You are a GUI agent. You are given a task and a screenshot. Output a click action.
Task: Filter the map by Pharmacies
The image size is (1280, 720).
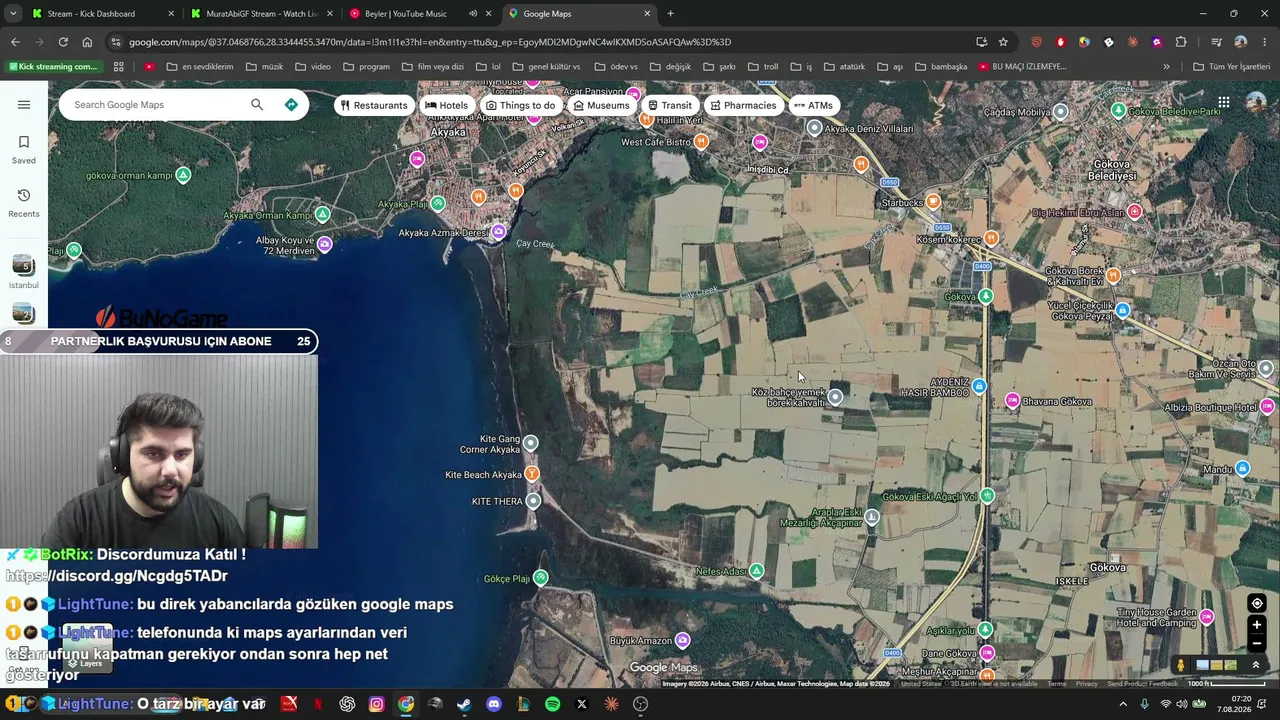tap(743, 105)
